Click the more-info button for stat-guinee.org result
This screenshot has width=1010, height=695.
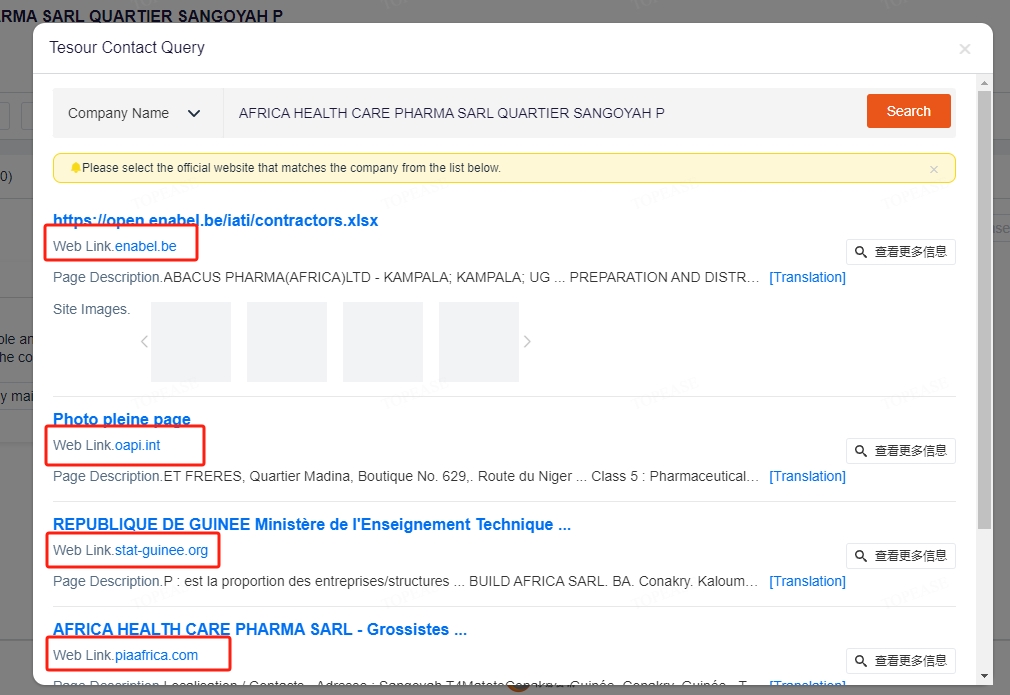(900, 556)
